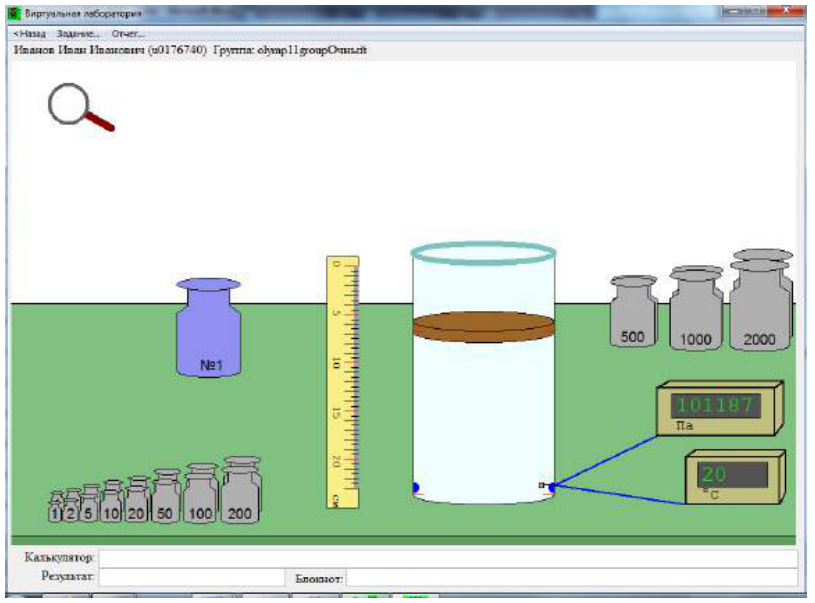Click the thermometer display showing 20 °C

tap(735, 477)
